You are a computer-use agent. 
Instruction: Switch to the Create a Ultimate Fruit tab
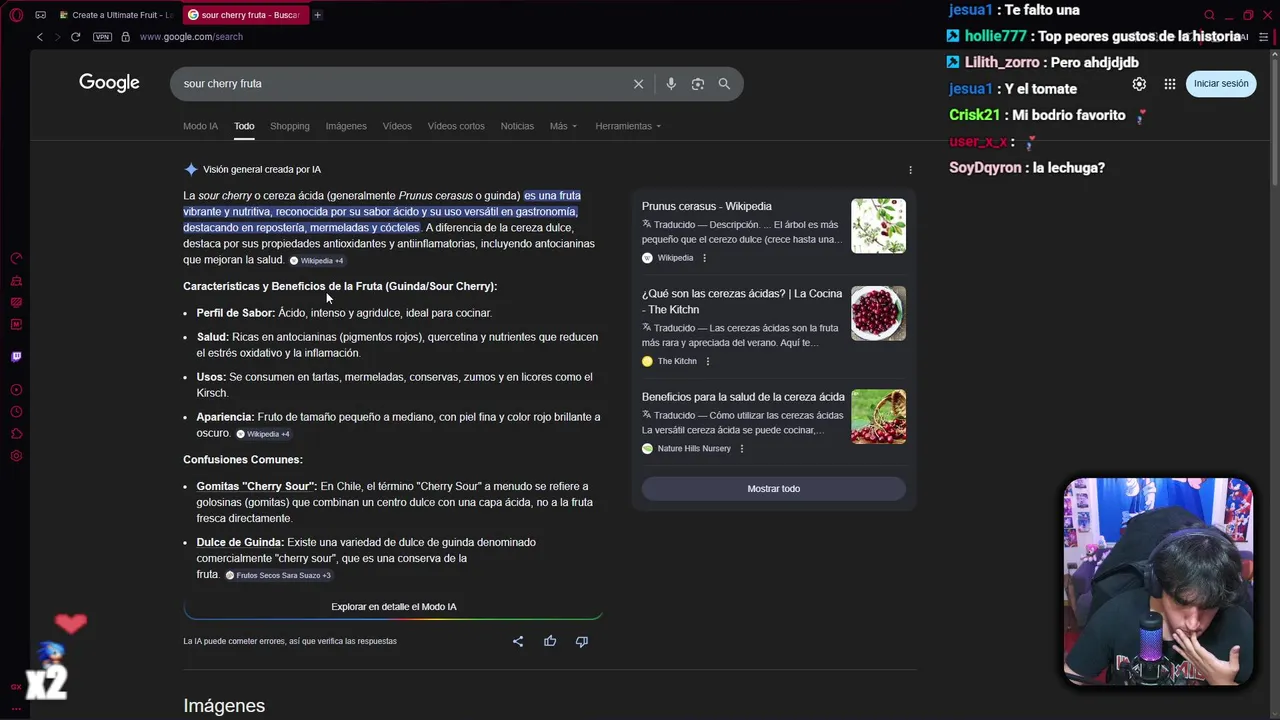click(116, 15)
